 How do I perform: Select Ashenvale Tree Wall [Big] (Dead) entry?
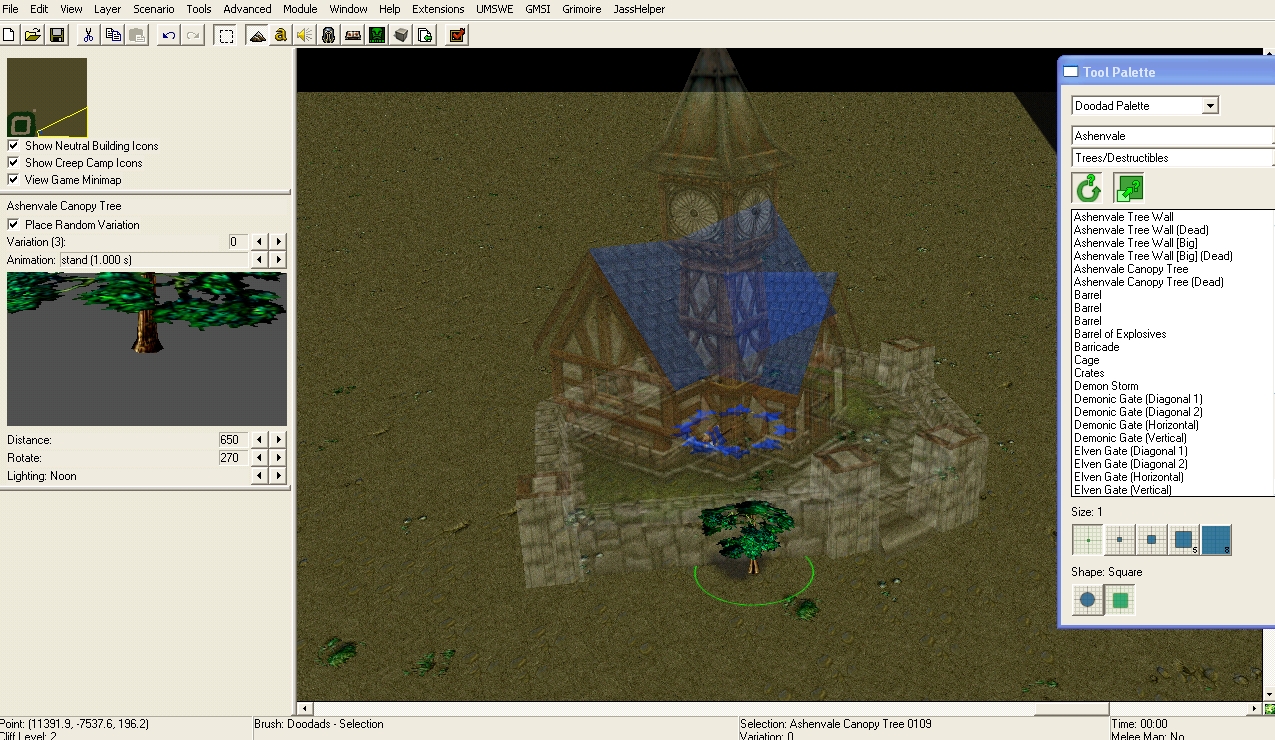pyautogui.click(x=1153, y=256)
